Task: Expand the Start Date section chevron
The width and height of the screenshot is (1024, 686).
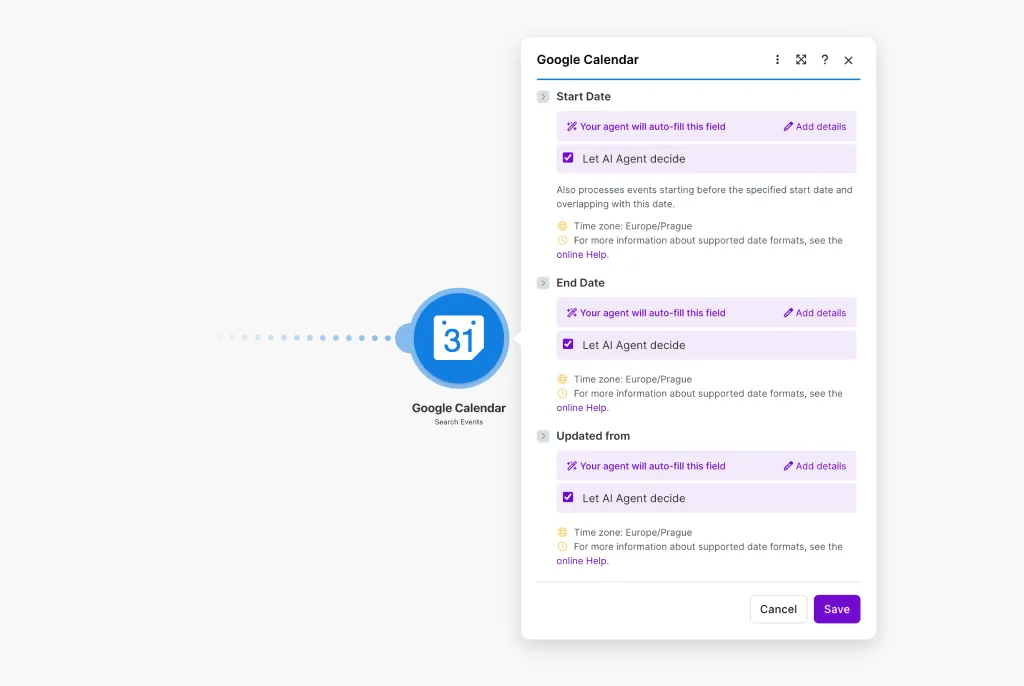Action: tap(543, 97)
